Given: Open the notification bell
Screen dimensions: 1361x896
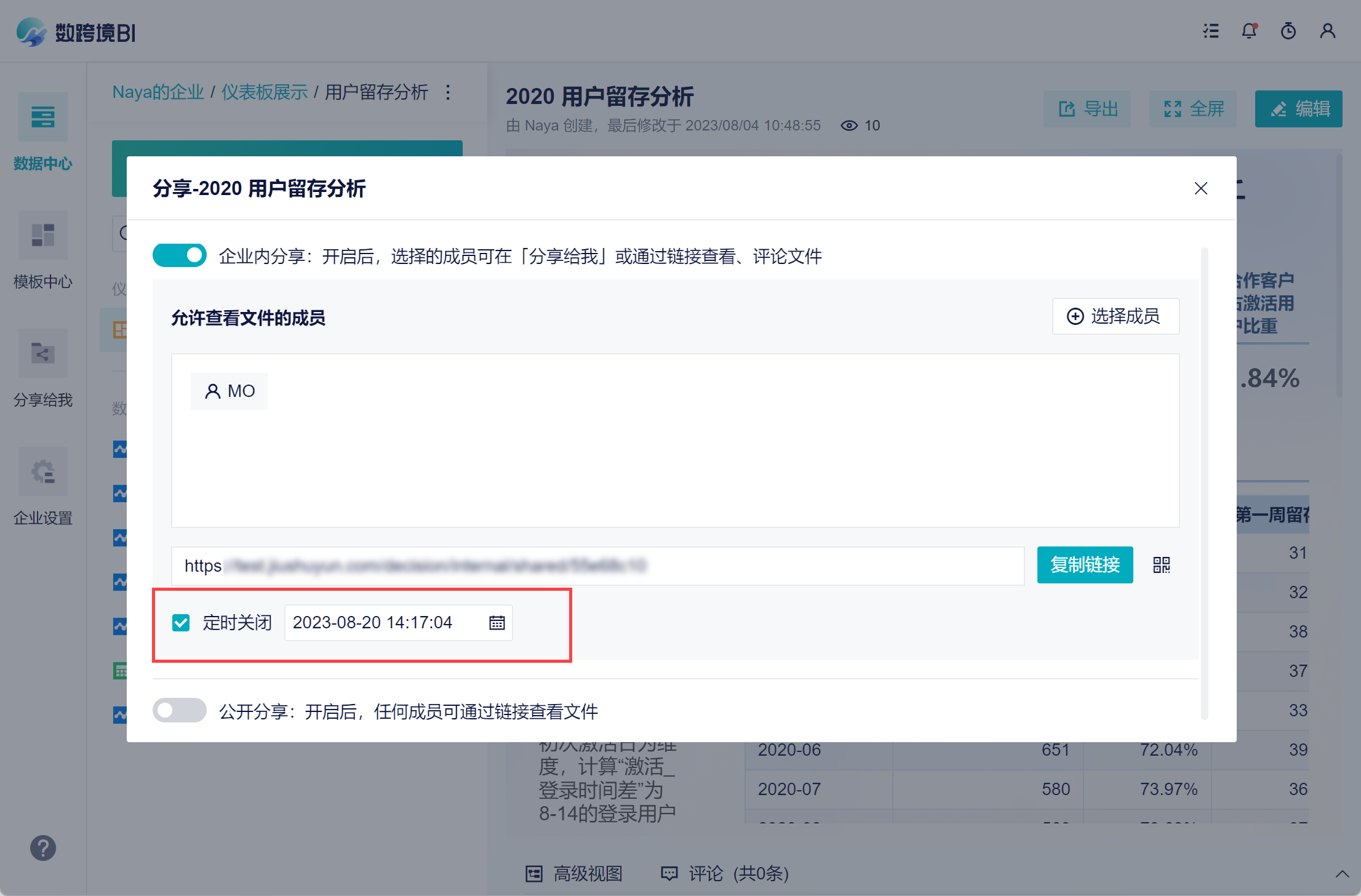Looking at the screenshot, I should coord(1249,31).
